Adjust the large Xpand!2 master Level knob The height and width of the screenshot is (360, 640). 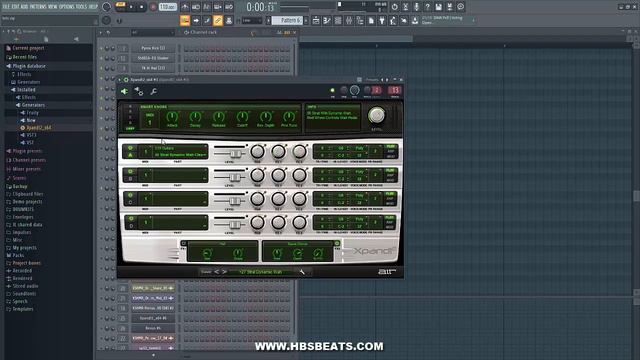(376, 116)
